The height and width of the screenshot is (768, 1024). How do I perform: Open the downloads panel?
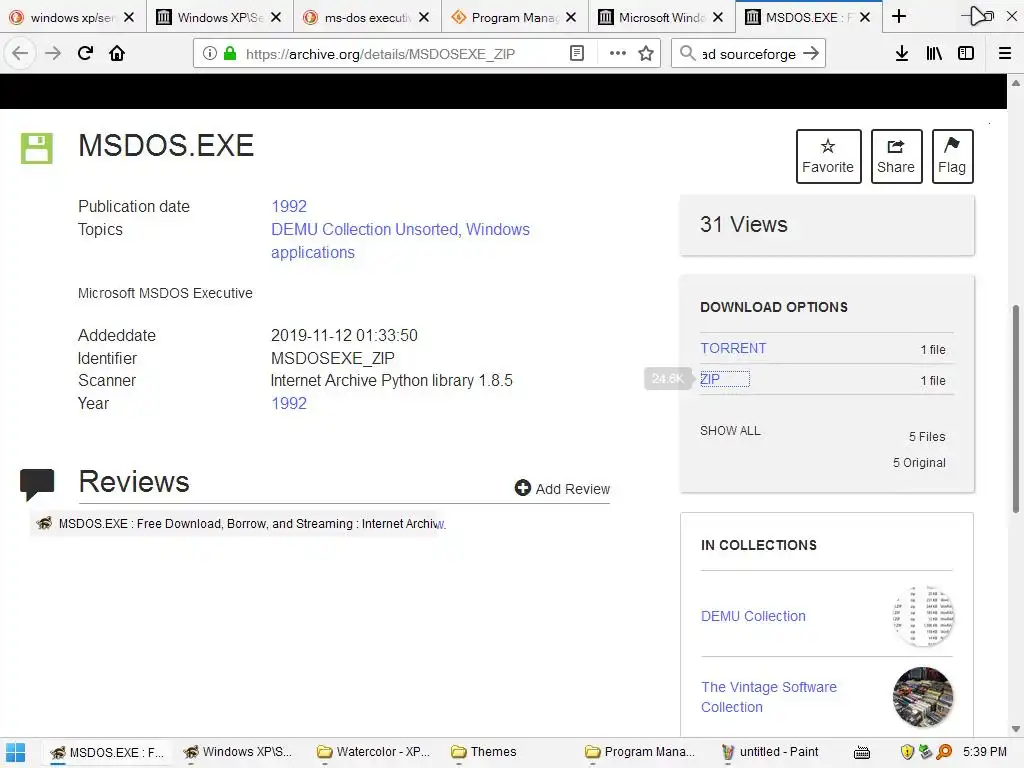(902, 54)
